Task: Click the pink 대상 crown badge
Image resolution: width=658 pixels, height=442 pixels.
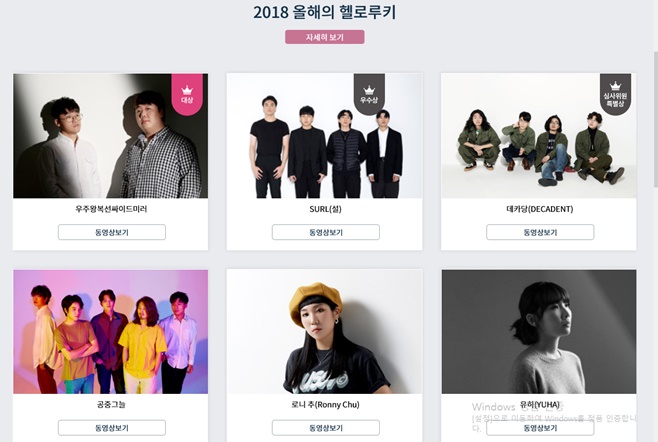Action: [x=187, y=94]
